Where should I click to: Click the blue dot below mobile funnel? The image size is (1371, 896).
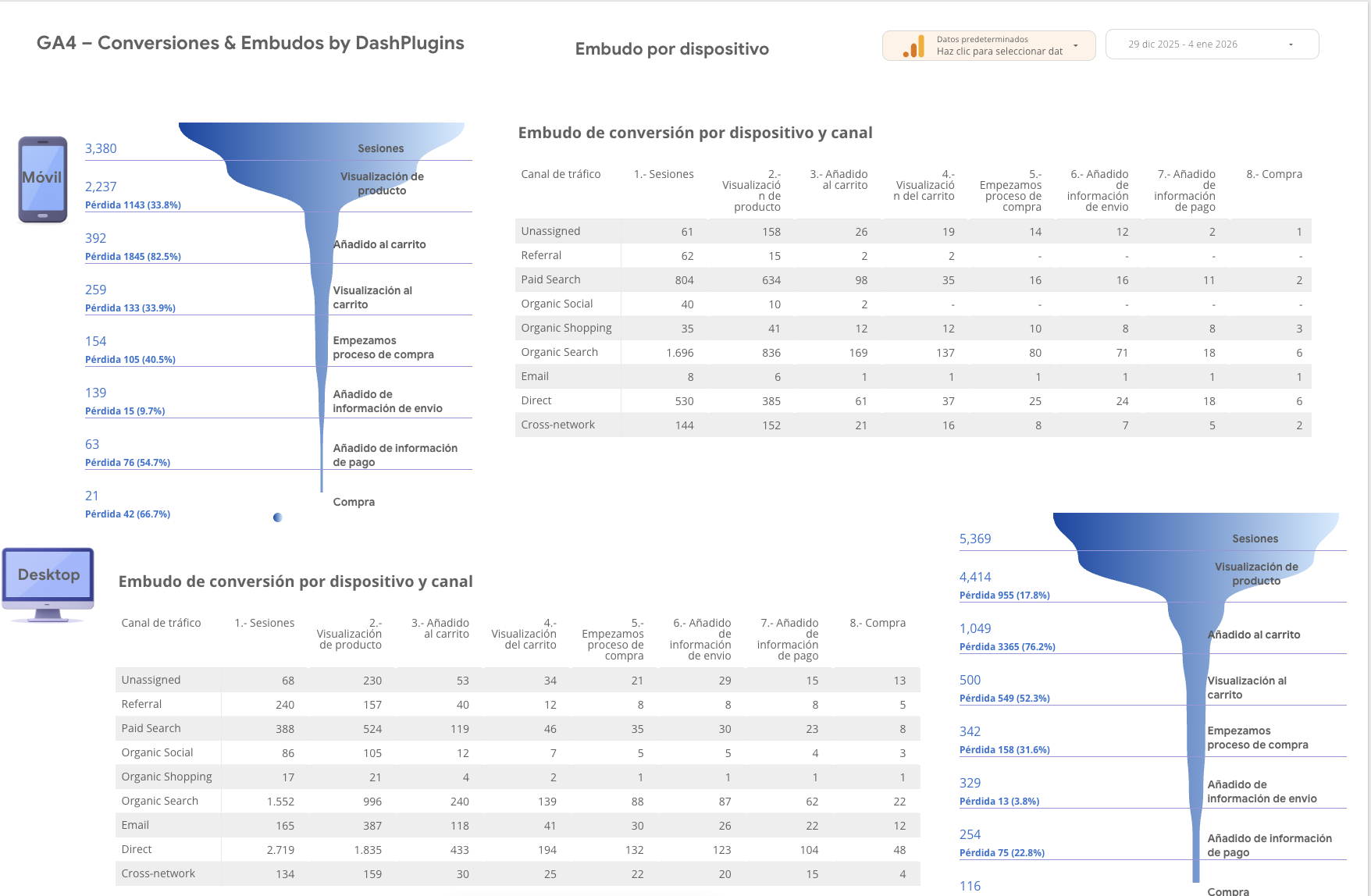[277, 517]
